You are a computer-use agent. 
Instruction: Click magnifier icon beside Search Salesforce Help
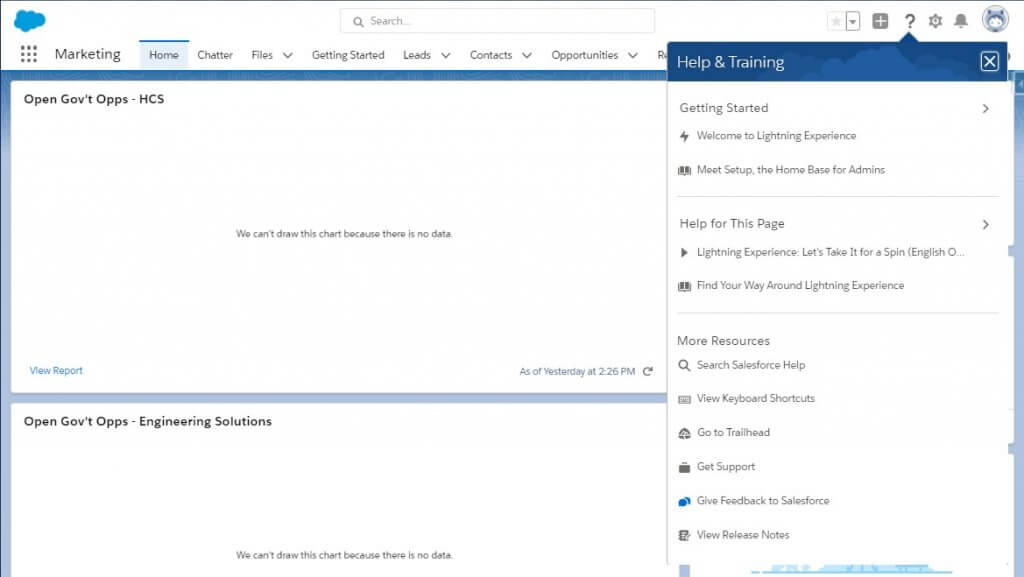tap(684, 366)
